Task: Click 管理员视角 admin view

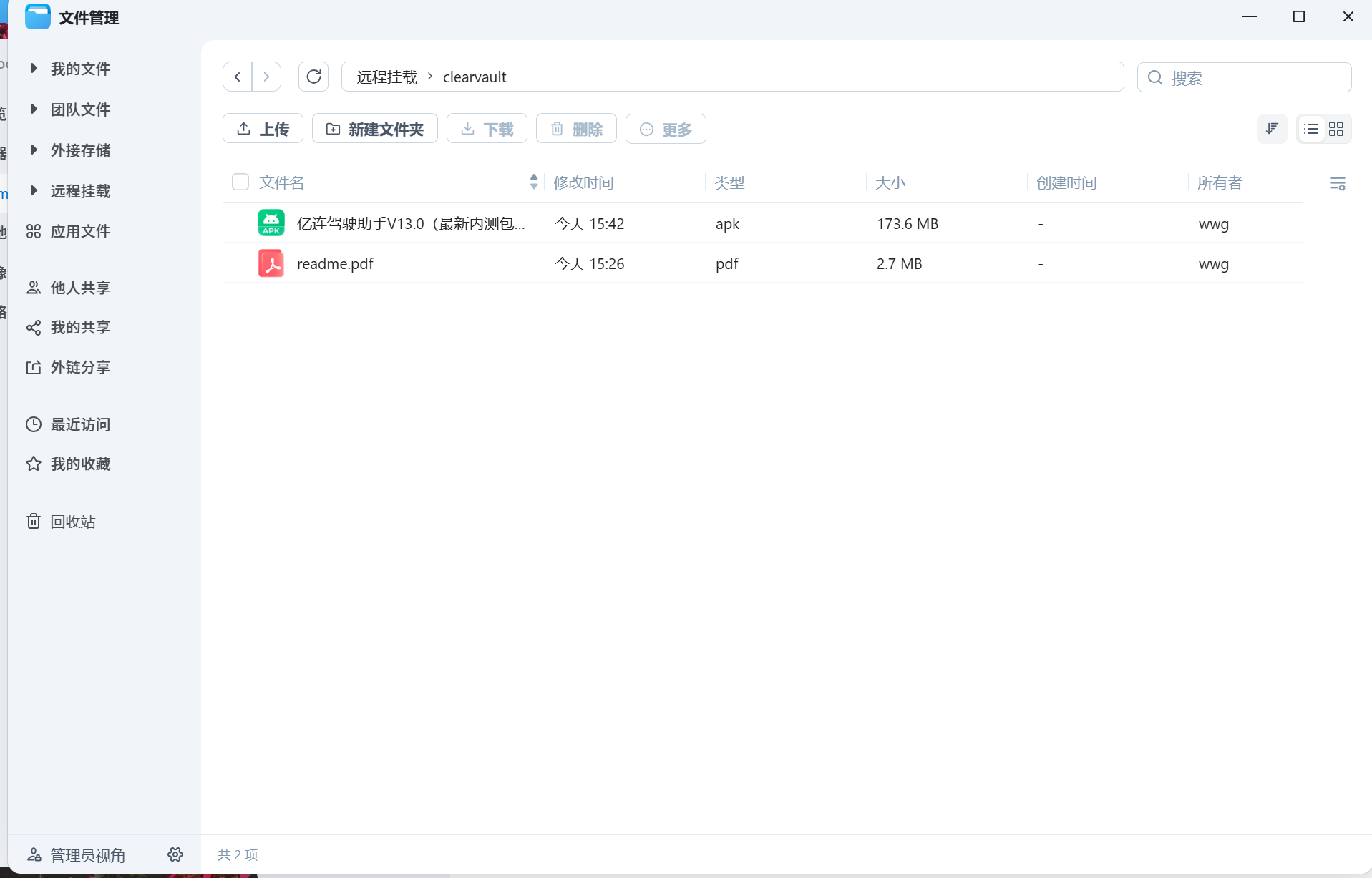Action: (77, 855)
